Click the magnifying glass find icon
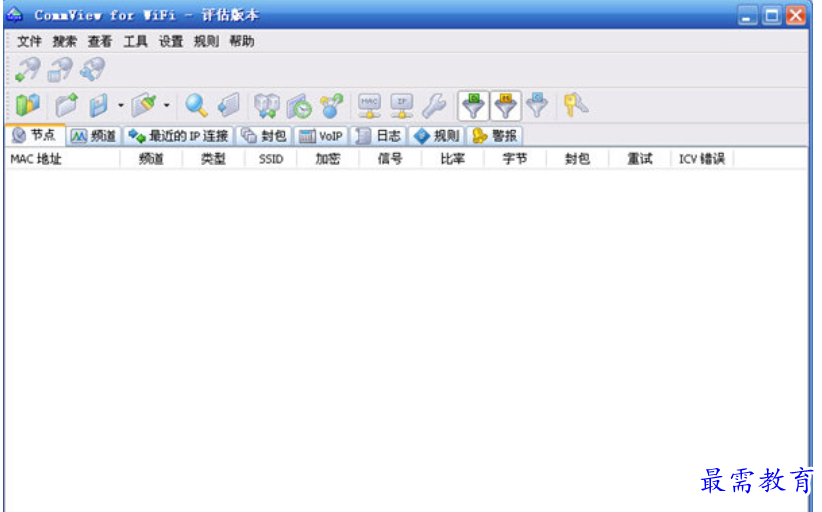 [x=197, y=105]
